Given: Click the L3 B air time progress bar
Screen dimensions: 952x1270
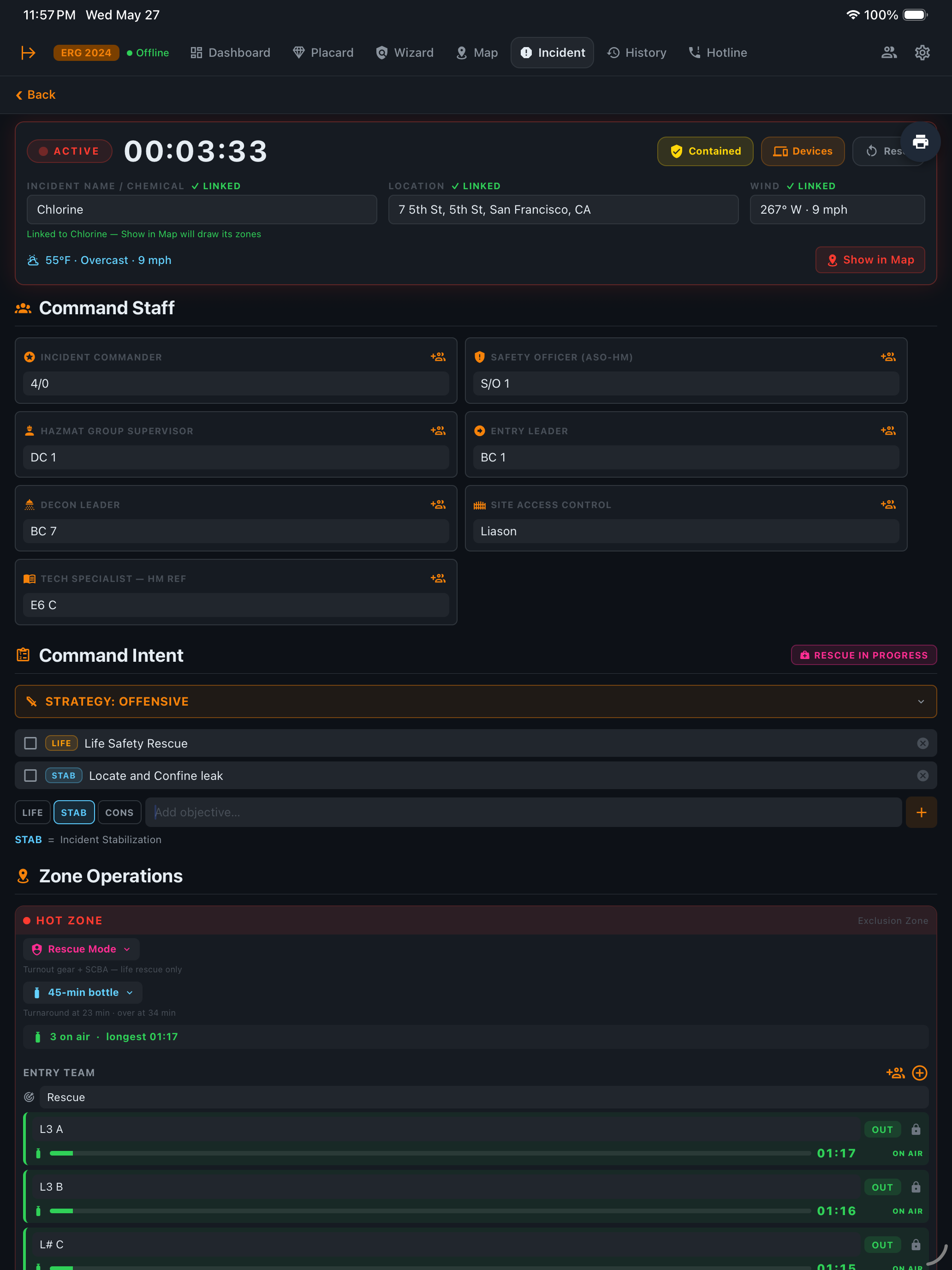Looking at the screenshot, I should [x=430, y=1210].
